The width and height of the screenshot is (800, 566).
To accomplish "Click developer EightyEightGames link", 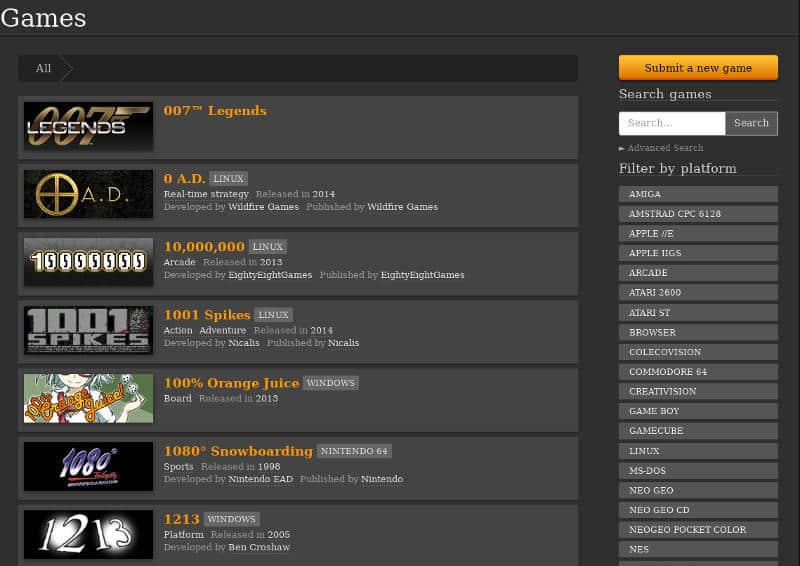I will (270, 275).
